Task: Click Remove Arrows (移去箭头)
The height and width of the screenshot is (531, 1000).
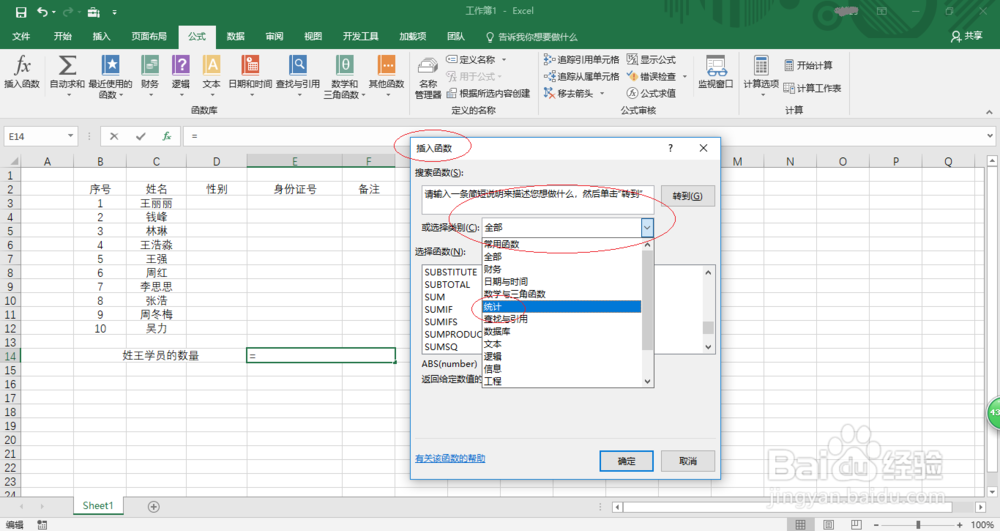Action: click(x=568, y=93)
